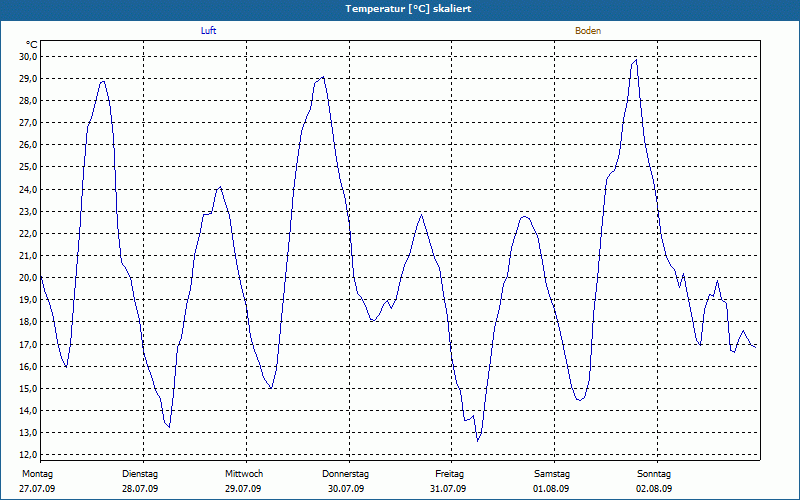Select the 27,0 y-axis label

point(28,123)
